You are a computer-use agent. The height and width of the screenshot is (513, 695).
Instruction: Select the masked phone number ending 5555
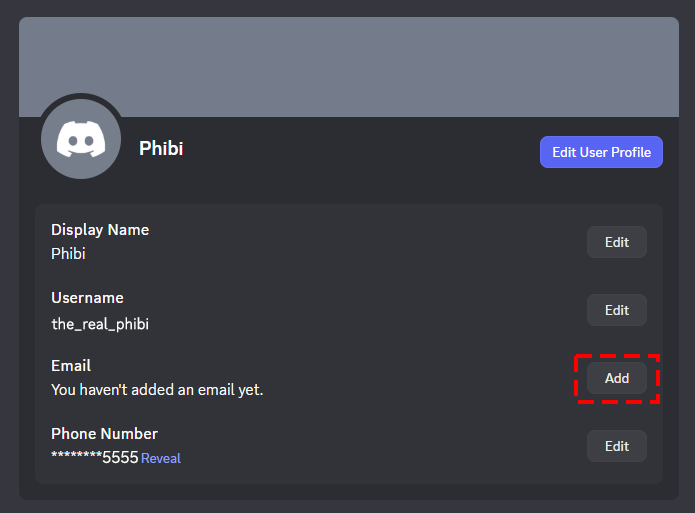tap(94, 458)
